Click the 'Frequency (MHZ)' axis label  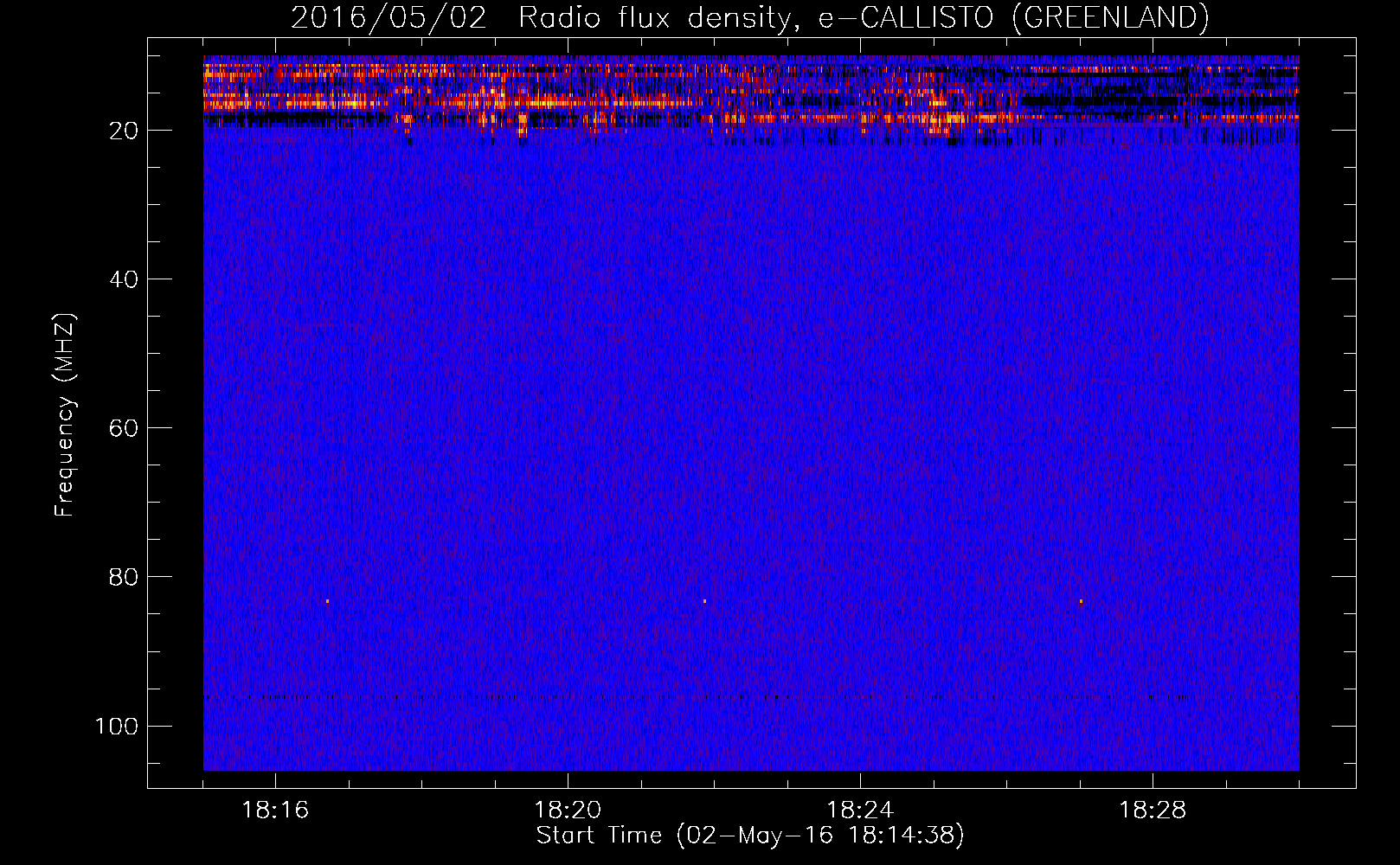tap(65, 415)
